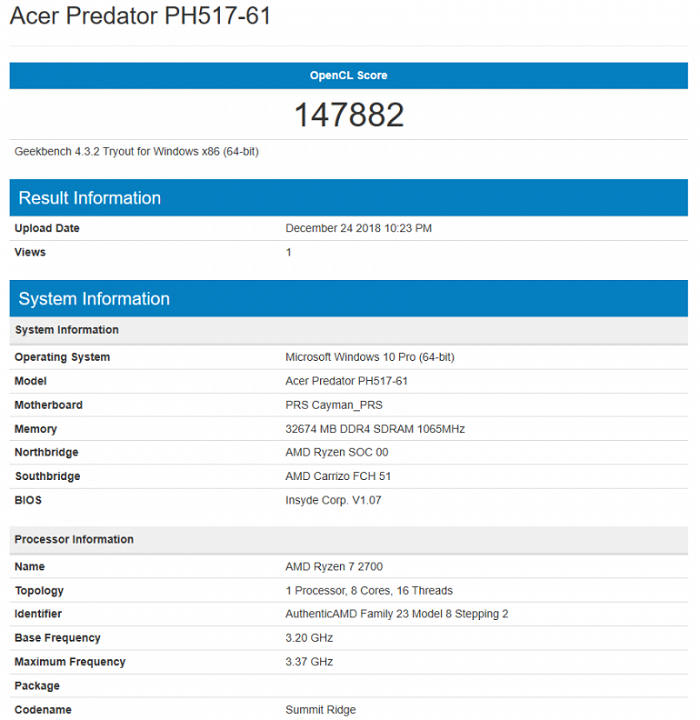This screenshot has width=700, height=720.
Task: Click the Motherboard label
Action: 48,405
